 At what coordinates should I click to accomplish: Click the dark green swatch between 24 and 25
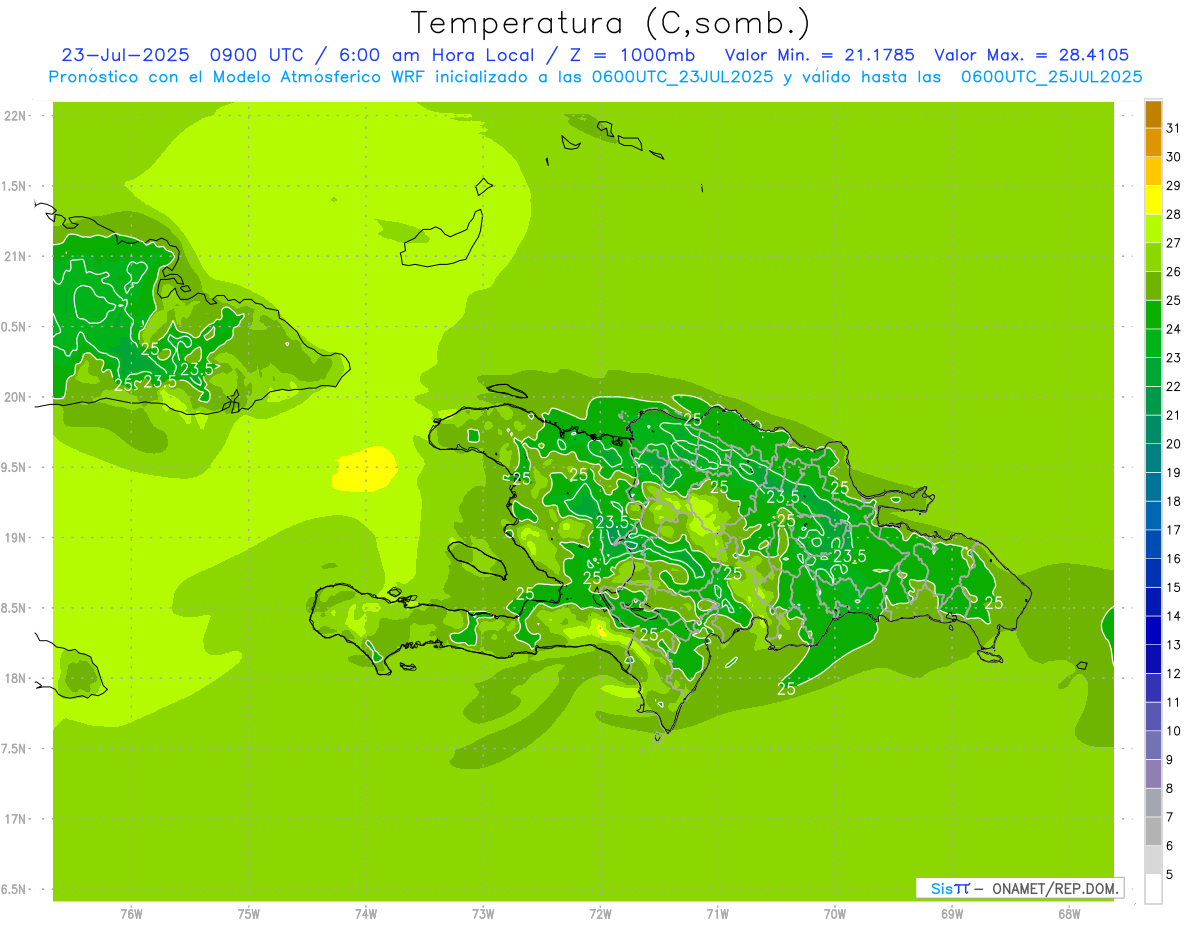(1153, 315)
